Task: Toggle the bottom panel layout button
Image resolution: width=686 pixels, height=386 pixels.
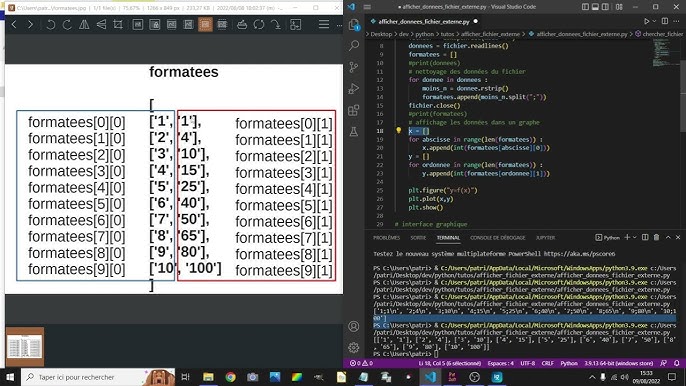Action: tap(595, 7)
